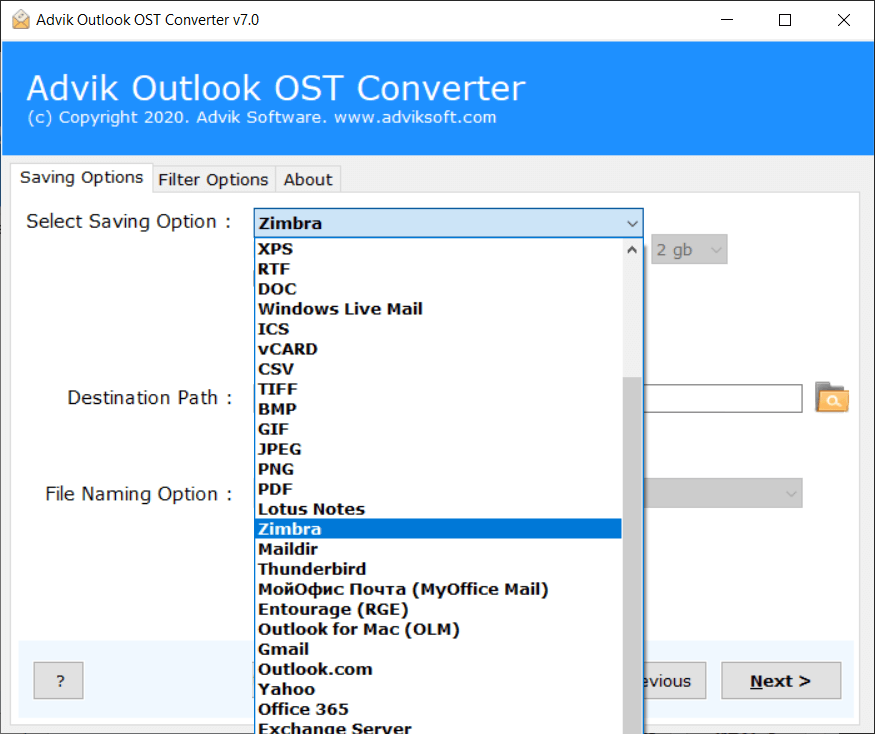Select BMP as saving format
The width and height of the screenshot is (875, 734).
pyautogui.click(x=438, y=409)
